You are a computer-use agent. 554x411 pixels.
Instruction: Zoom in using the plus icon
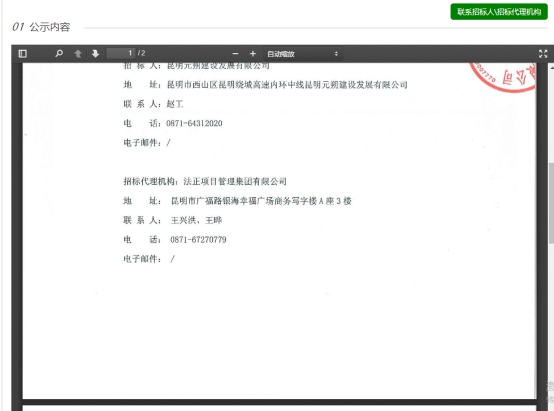[x=253, y=54]
